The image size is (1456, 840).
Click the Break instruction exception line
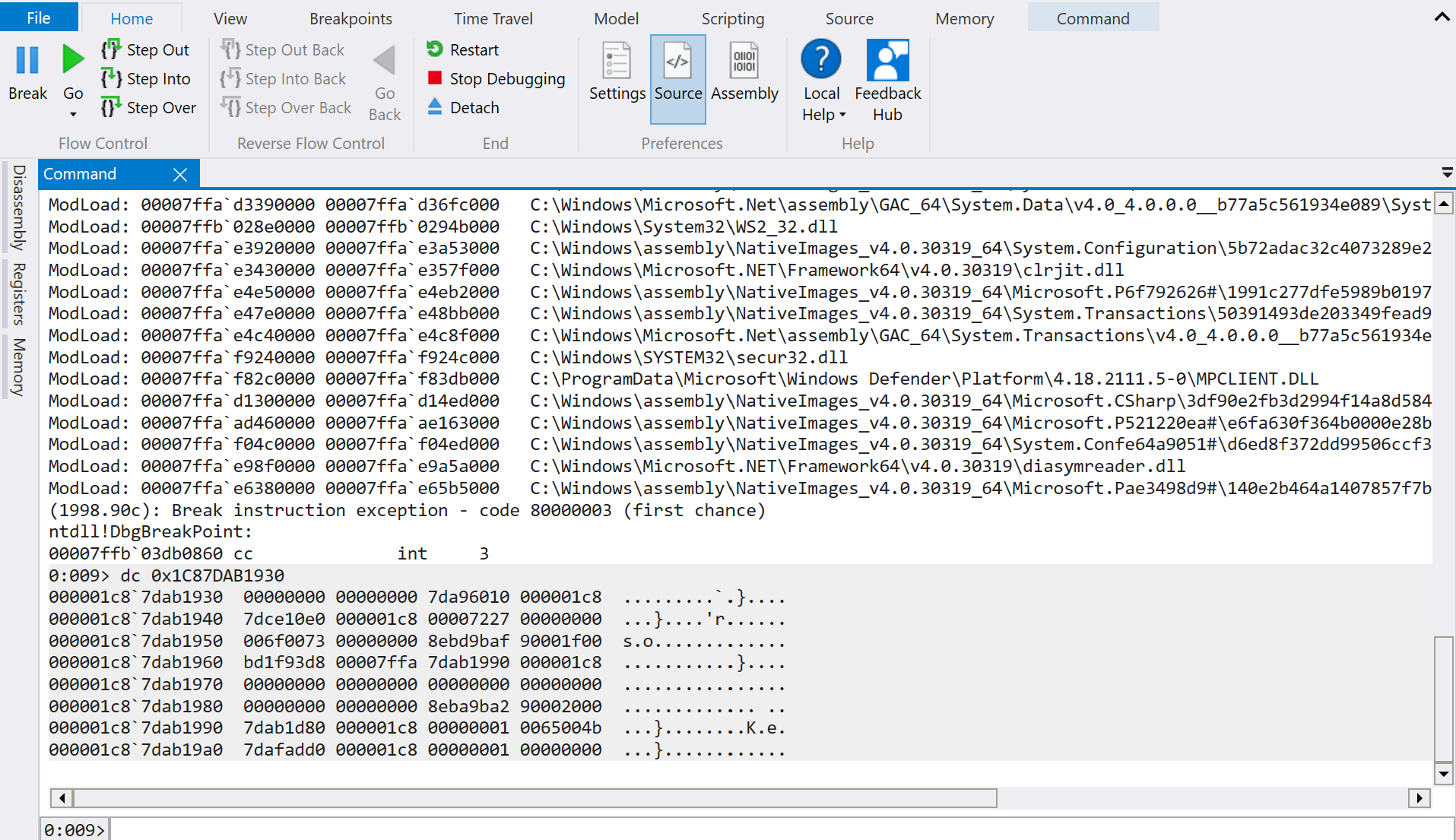407,510
